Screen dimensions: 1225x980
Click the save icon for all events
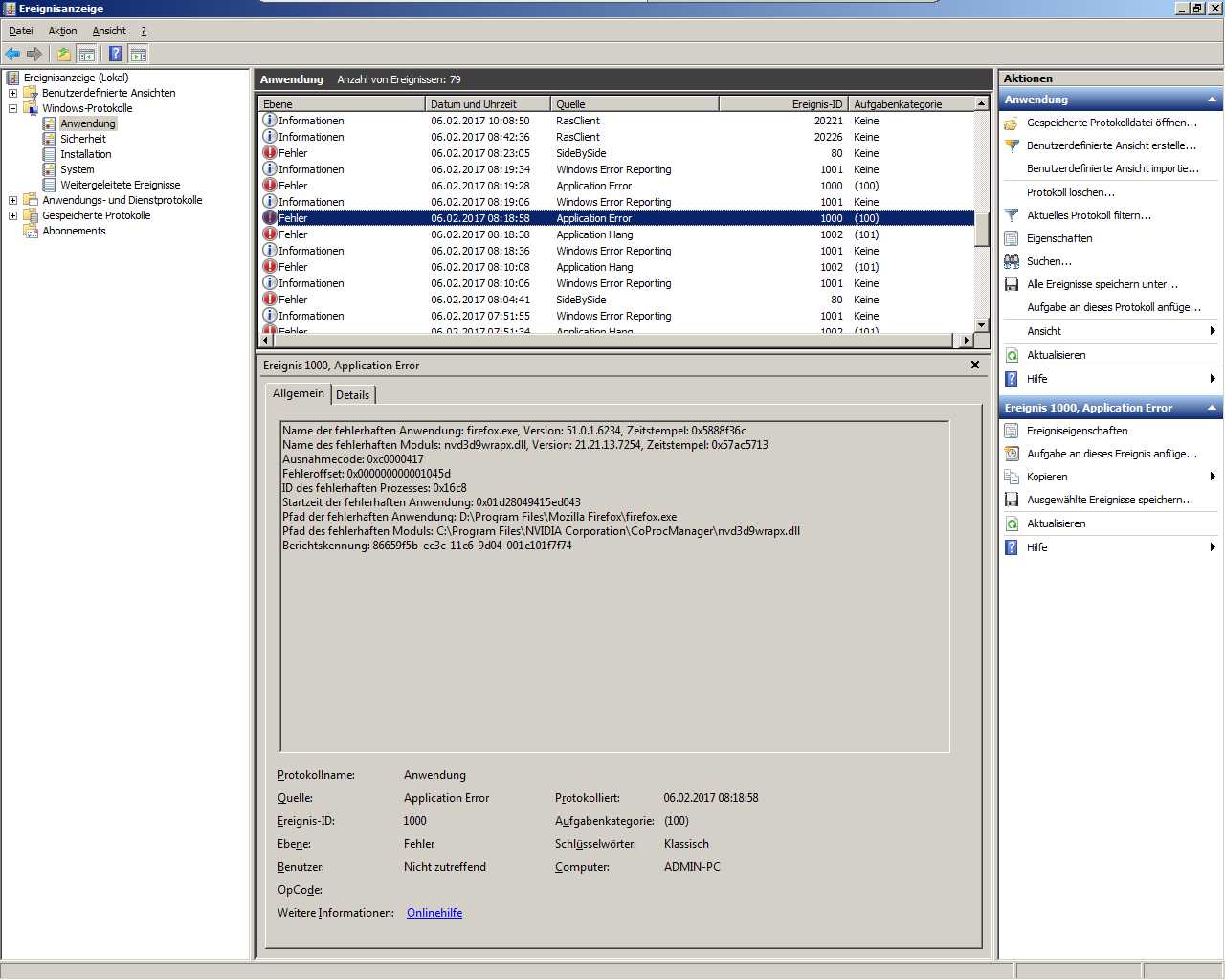tap(1012, 284)
